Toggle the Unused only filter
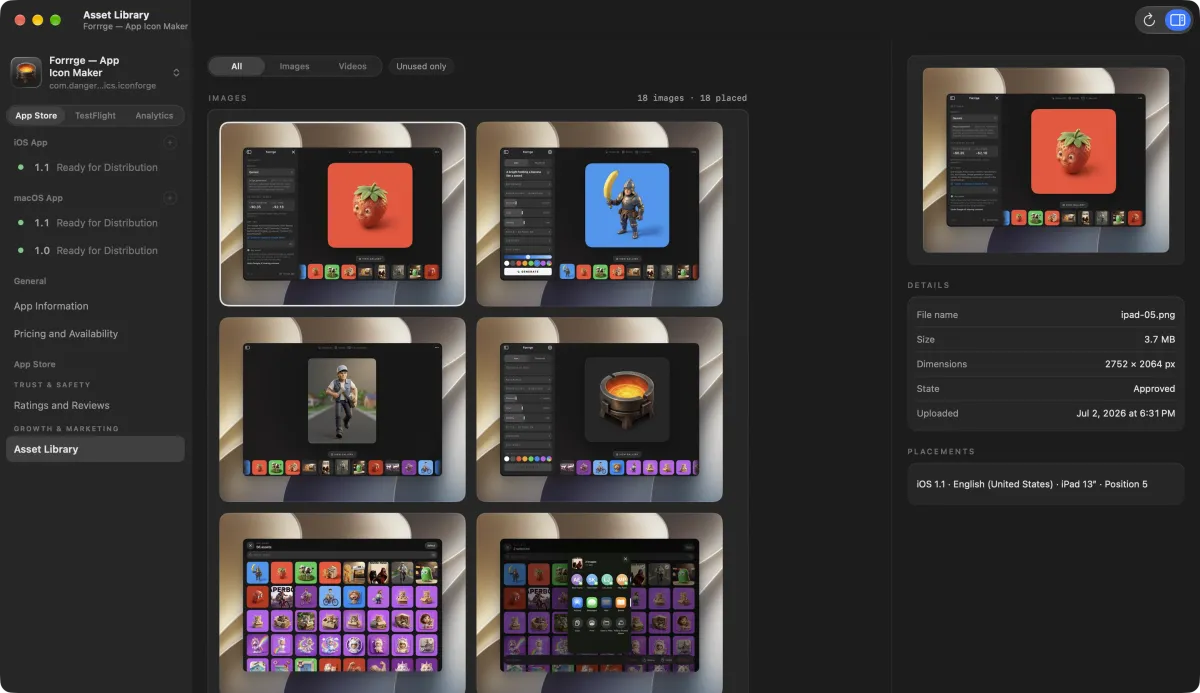 (x=421, y=66)
